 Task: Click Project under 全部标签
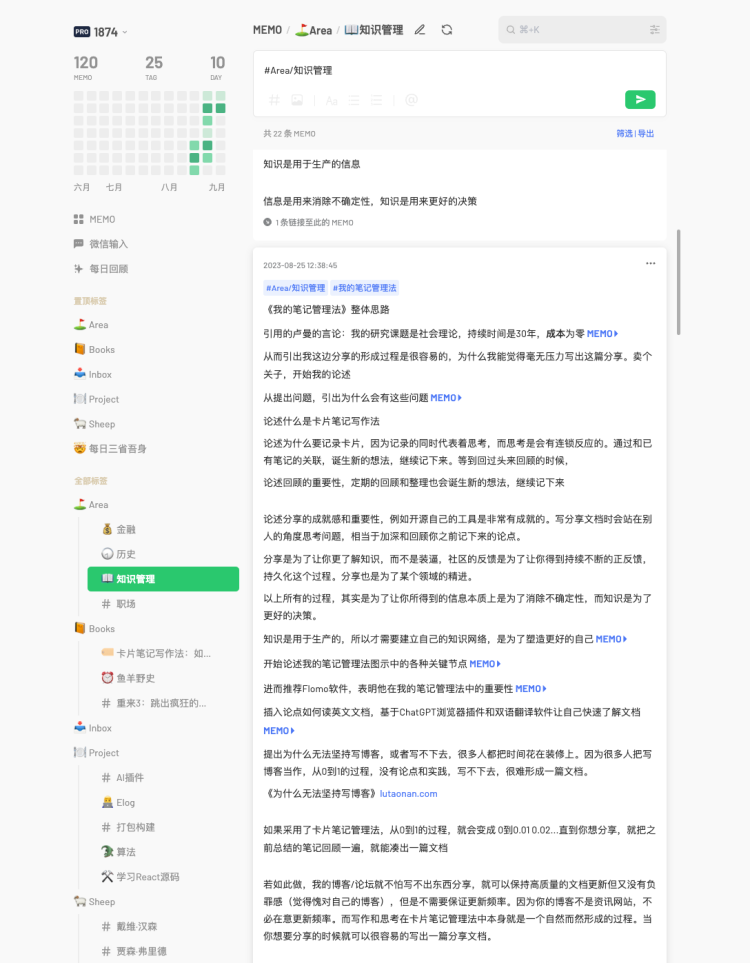[x=96, y=752]
